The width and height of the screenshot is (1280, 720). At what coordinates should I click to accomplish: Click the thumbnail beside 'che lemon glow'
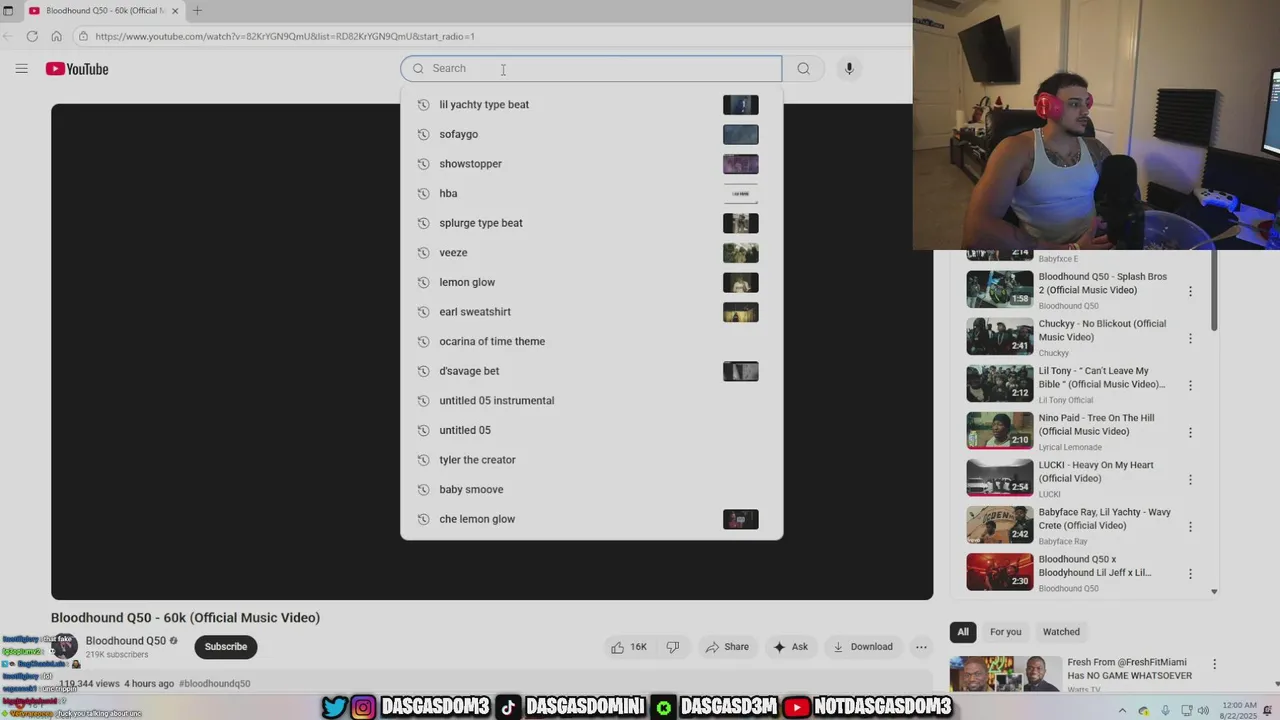[x=741, y=519]
